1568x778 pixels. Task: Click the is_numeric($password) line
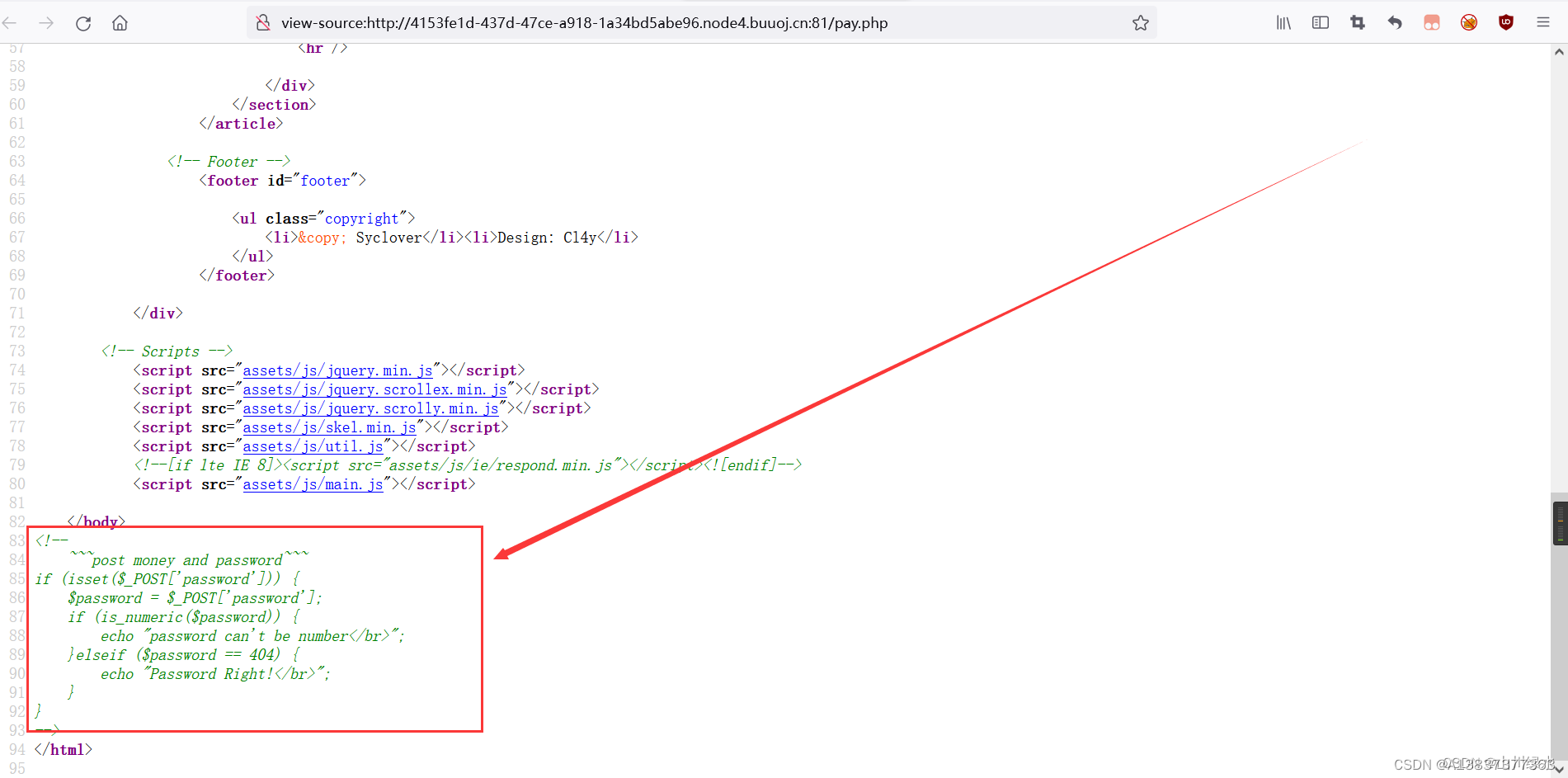click(184, 617)
